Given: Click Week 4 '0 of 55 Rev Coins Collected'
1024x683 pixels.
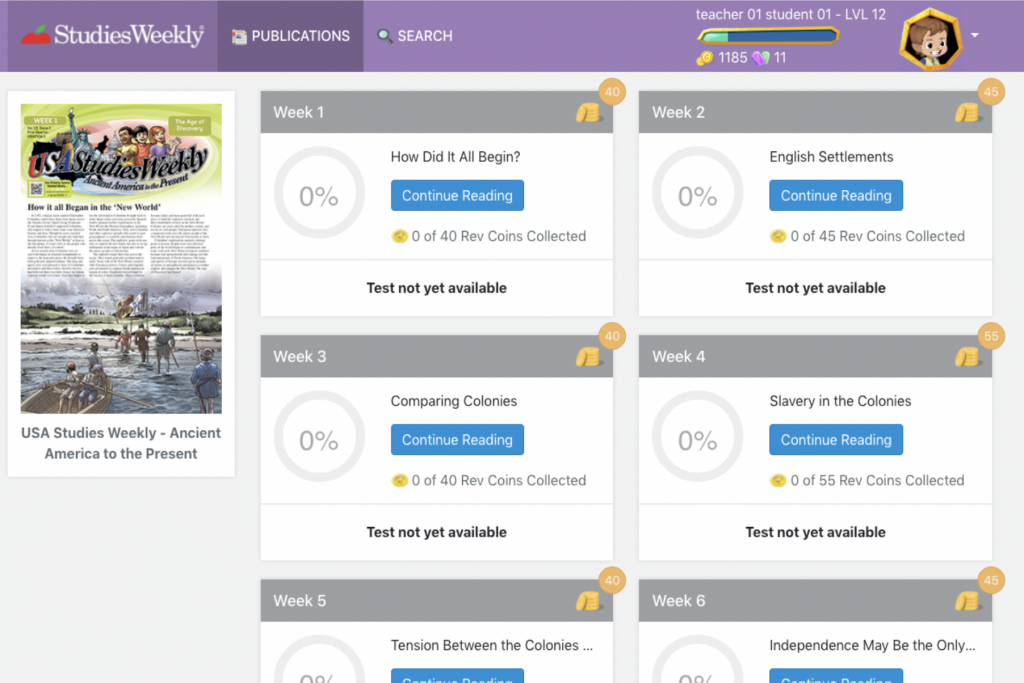Looking at the screenshot, I should [867, 481].
